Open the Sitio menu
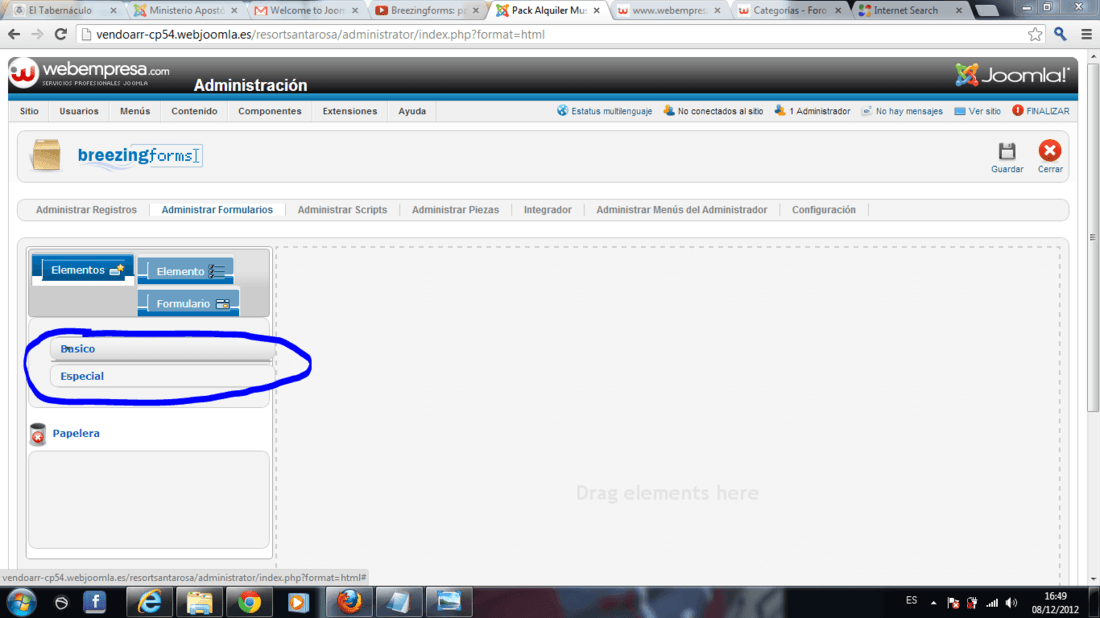Image resolution: width=1100 pixels, height=618 pixels. [29, 111]
